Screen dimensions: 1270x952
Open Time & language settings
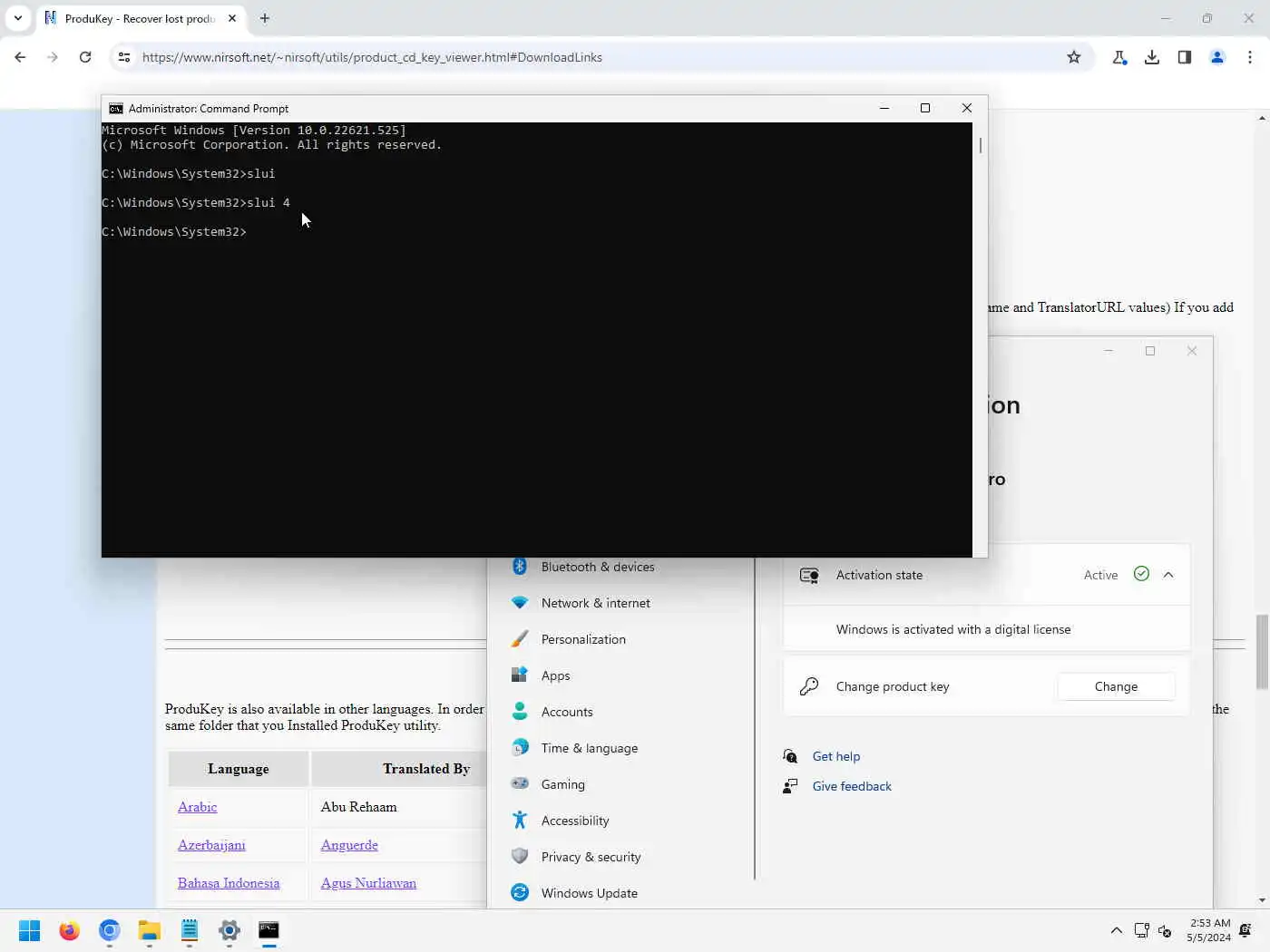(x=590, y=748)
